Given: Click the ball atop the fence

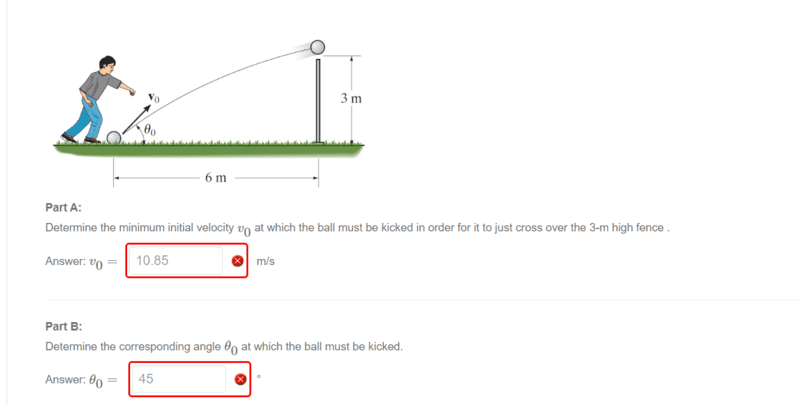Looking at the screenshot, I should 318,46.
